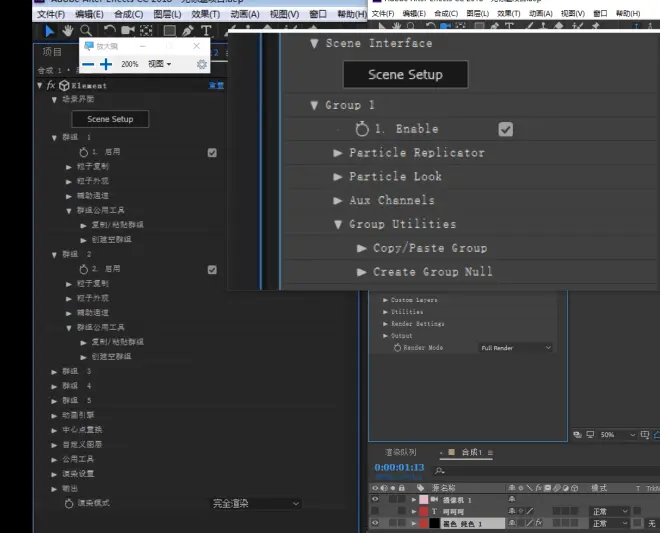Select the Pen tool in left window toolbar

pos(188,31)
